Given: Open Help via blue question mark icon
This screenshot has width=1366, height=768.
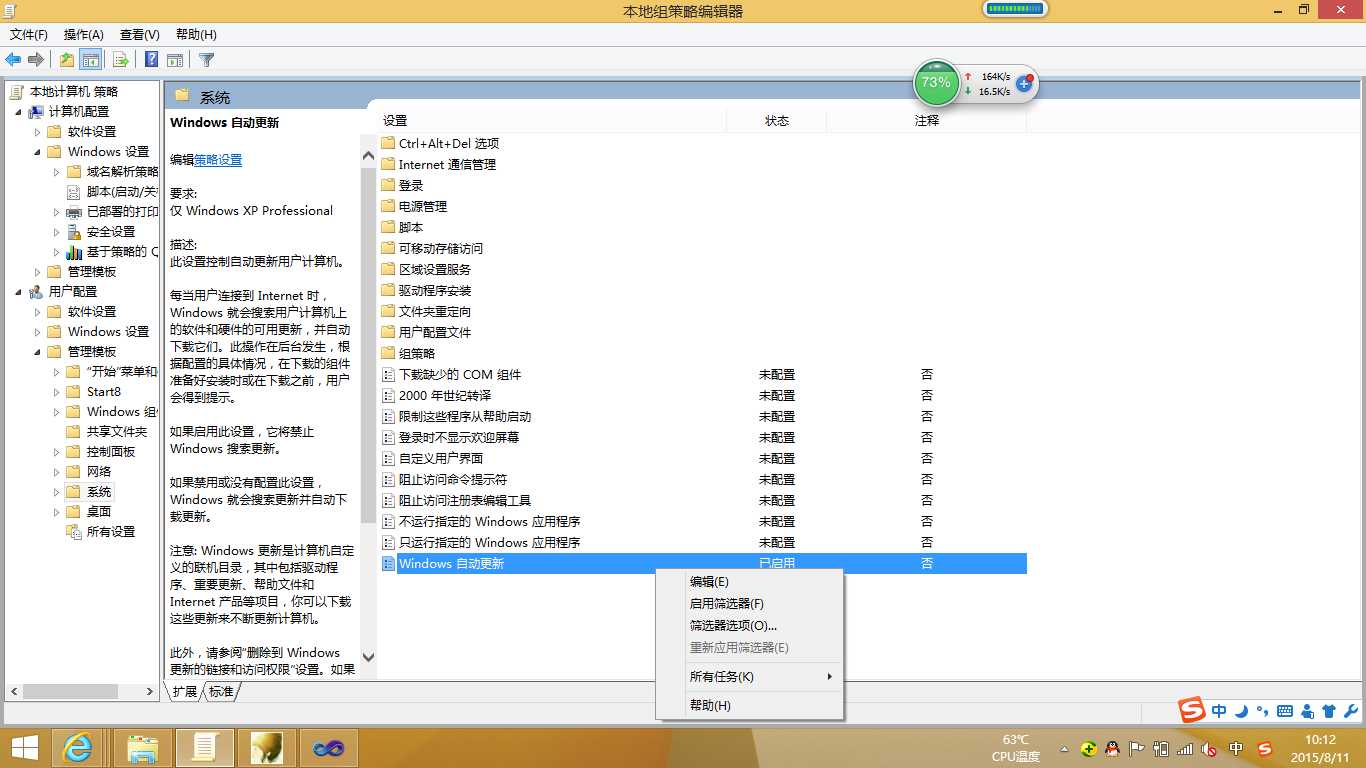Looking at the screenshot, I should [152, 60].
